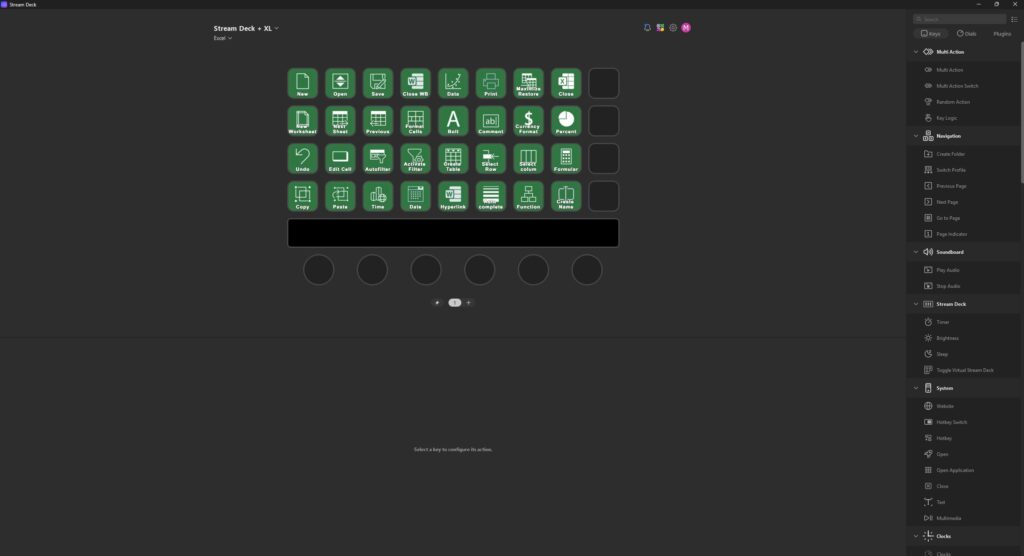
Task: Click the Percent key icon
Action: point(566,121)
